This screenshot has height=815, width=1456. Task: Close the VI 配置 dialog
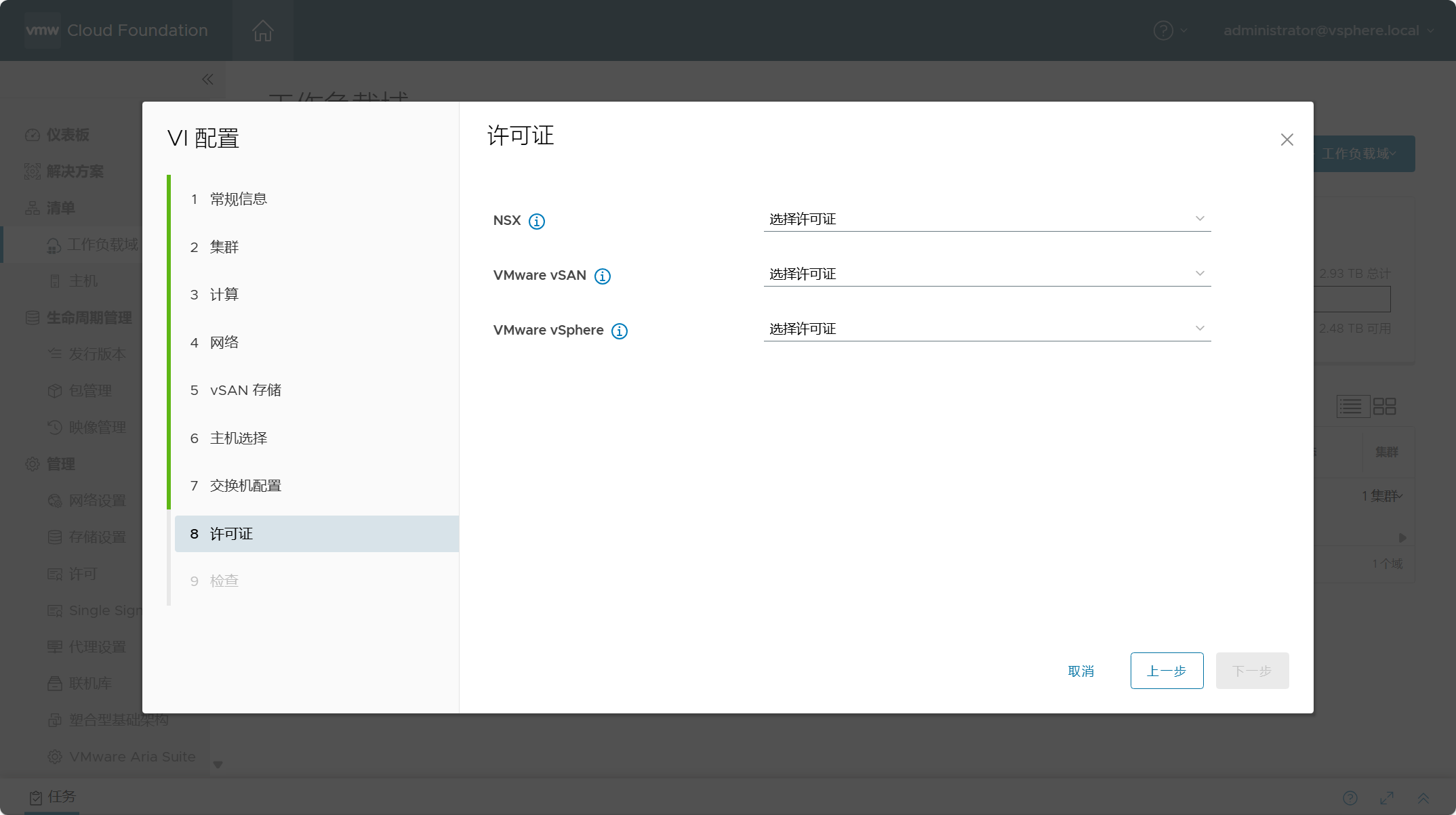point(1287,140)
